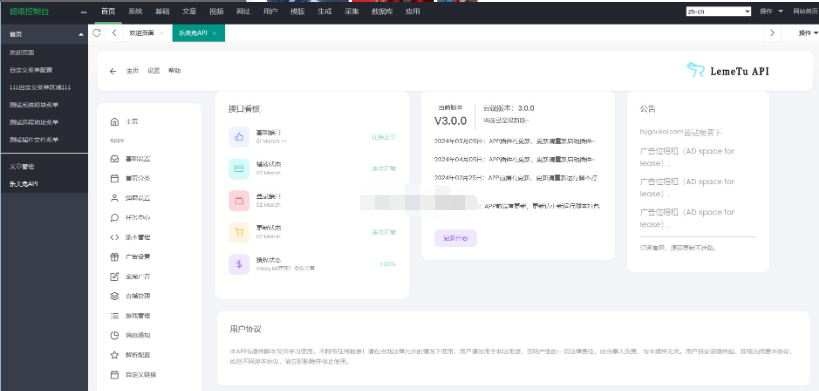Image resolution: width=819 pixels, height=391 pixels.
Task: Open the inbox tray icon in the Apps list
Action: pos(115,159)
